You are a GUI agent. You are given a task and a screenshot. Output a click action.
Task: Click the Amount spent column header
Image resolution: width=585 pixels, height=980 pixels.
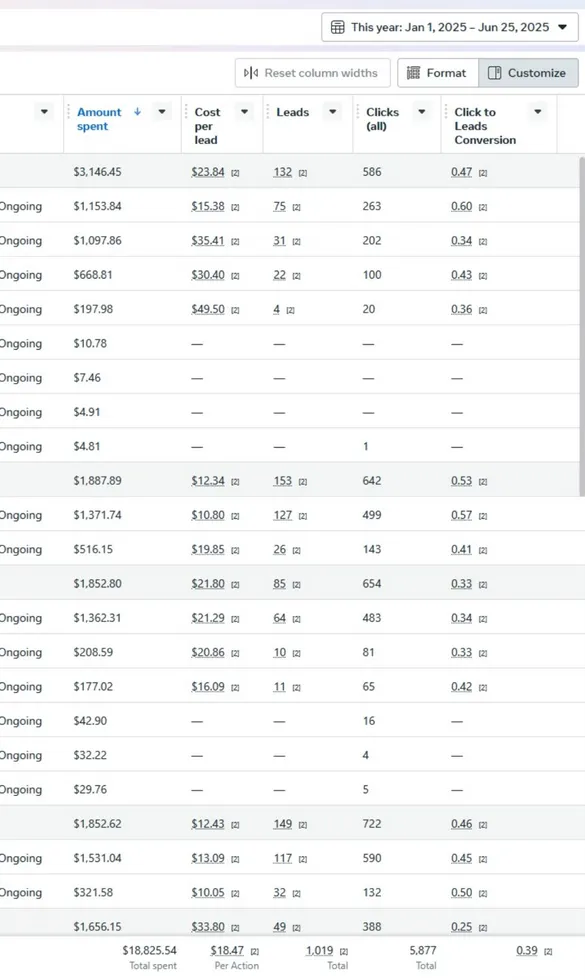coord(99,119)
